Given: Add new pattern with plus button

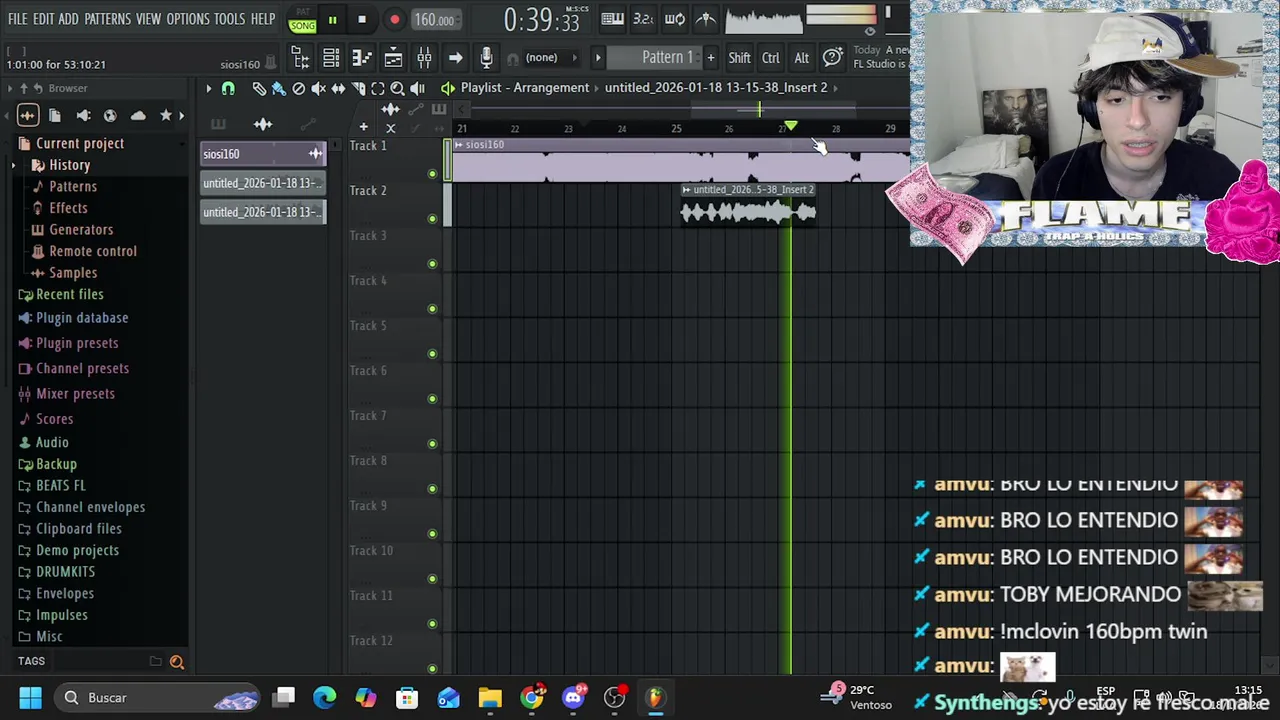Looking at the screenshot, I should [711, 58].
